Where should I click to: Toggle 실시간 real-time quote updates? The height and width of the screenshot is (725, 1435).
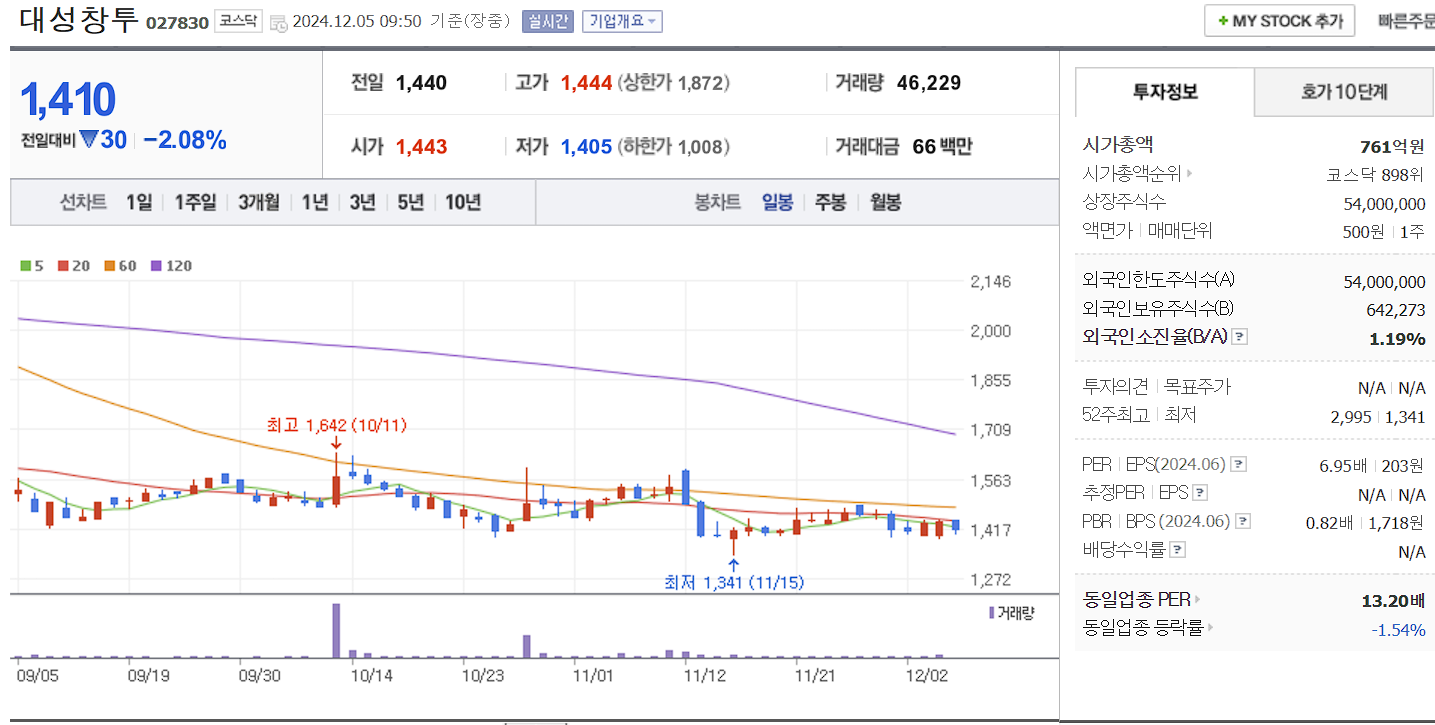click(546, 20)
